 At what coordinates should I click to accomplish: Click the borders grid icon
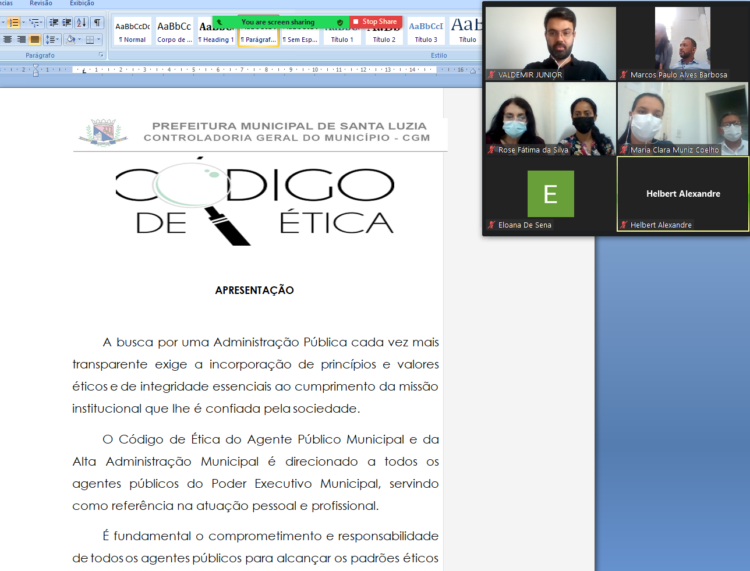(89, 40)
